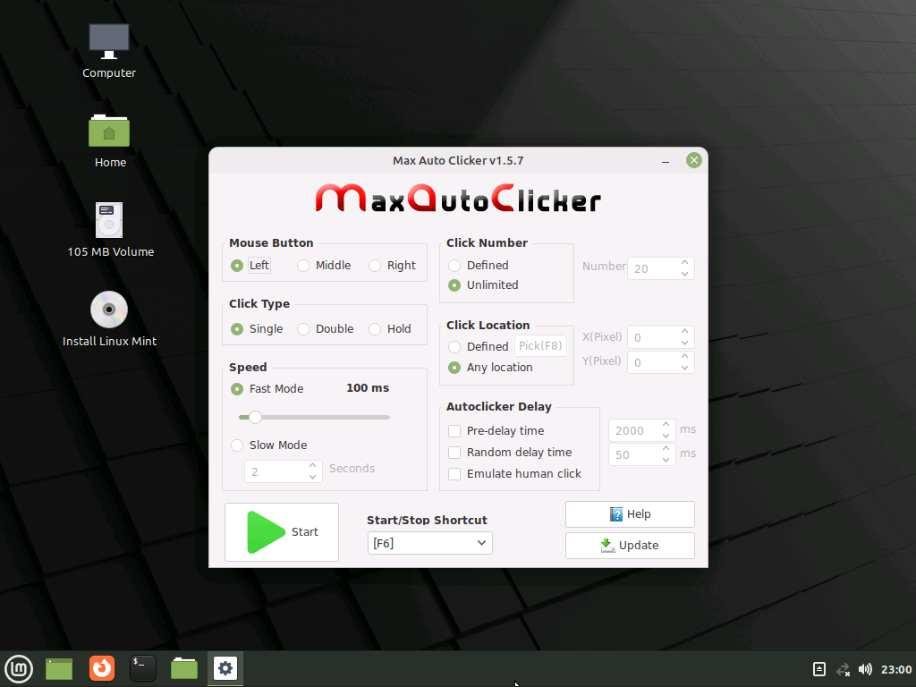Open the file manager from the taskbar
This screenshot has height=687, width=916.
pos(184,668)
